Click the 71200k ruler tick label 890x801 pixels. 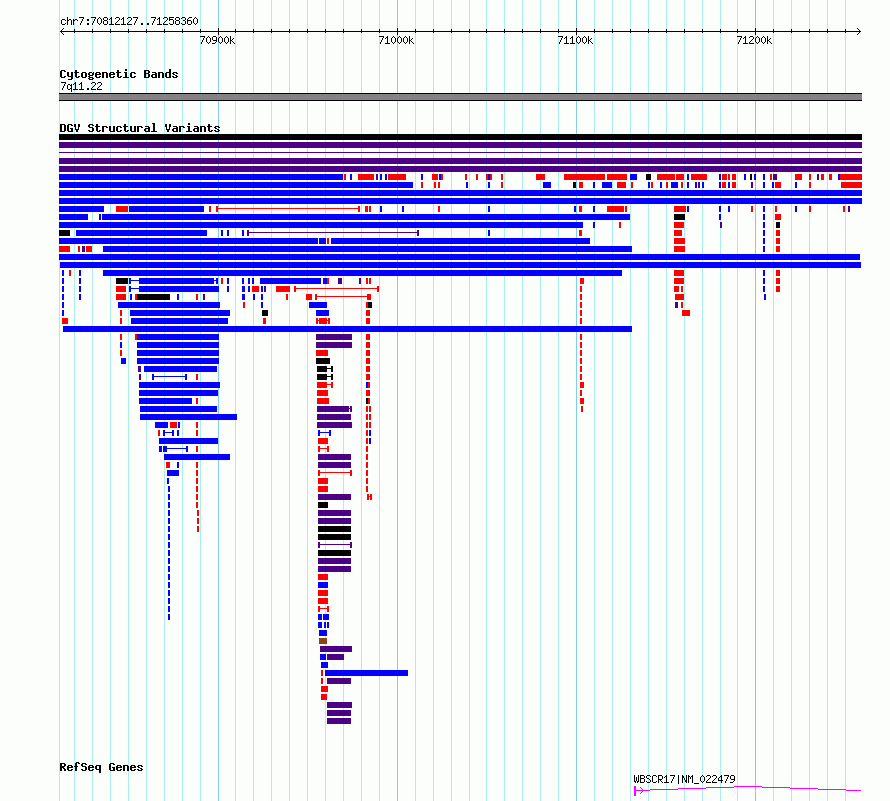click(x=754, y=40)
